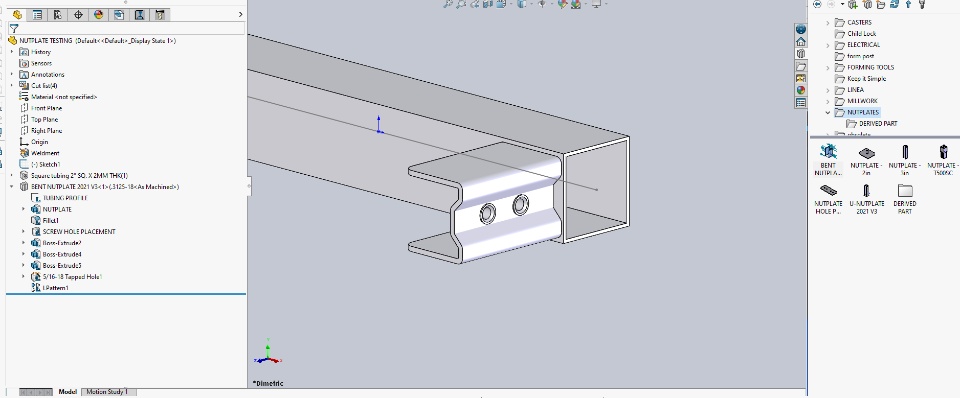The width and height of the screenshot is (960, 398).
Task: Select the Right Plane icon
Action: coord(24,130)
